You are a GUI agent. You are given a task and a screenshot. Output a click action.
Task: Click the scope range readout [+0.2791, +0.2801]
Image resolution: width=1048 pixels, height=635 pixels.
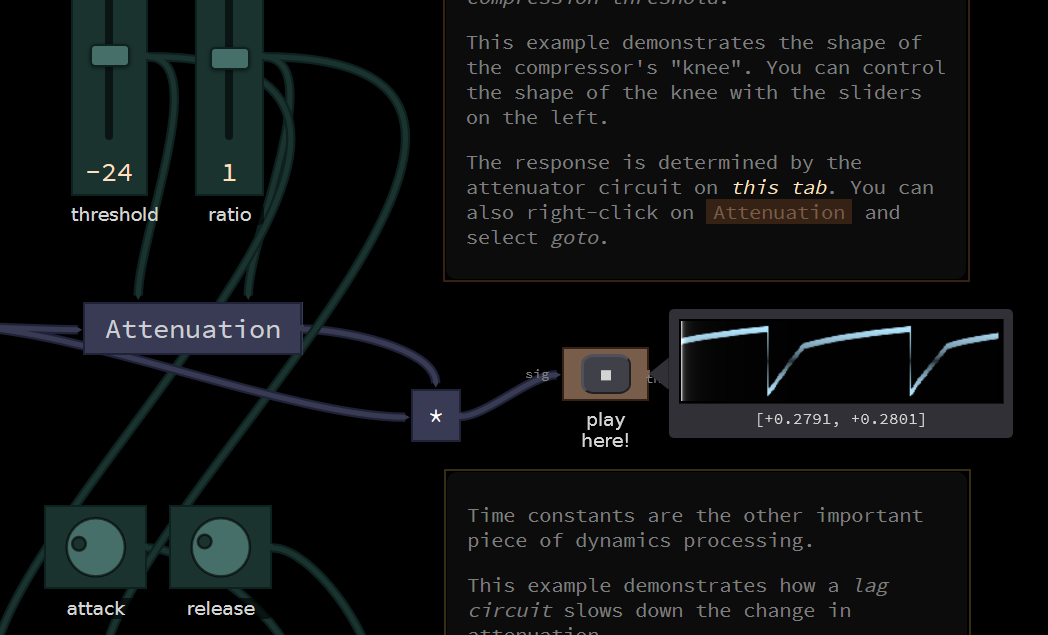pyautogui.click(x=841, y=419)
